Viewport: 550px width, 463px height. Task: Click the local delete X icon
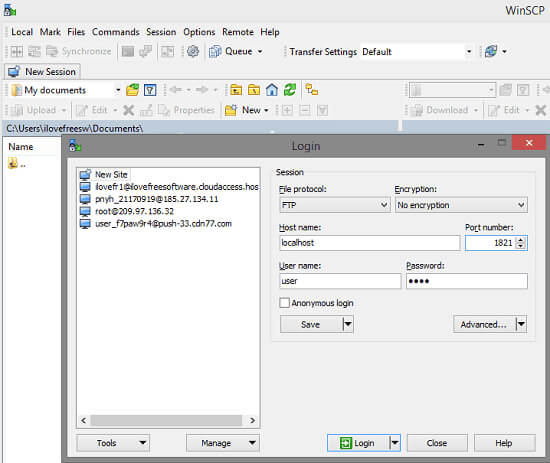(x=128, y=110)
